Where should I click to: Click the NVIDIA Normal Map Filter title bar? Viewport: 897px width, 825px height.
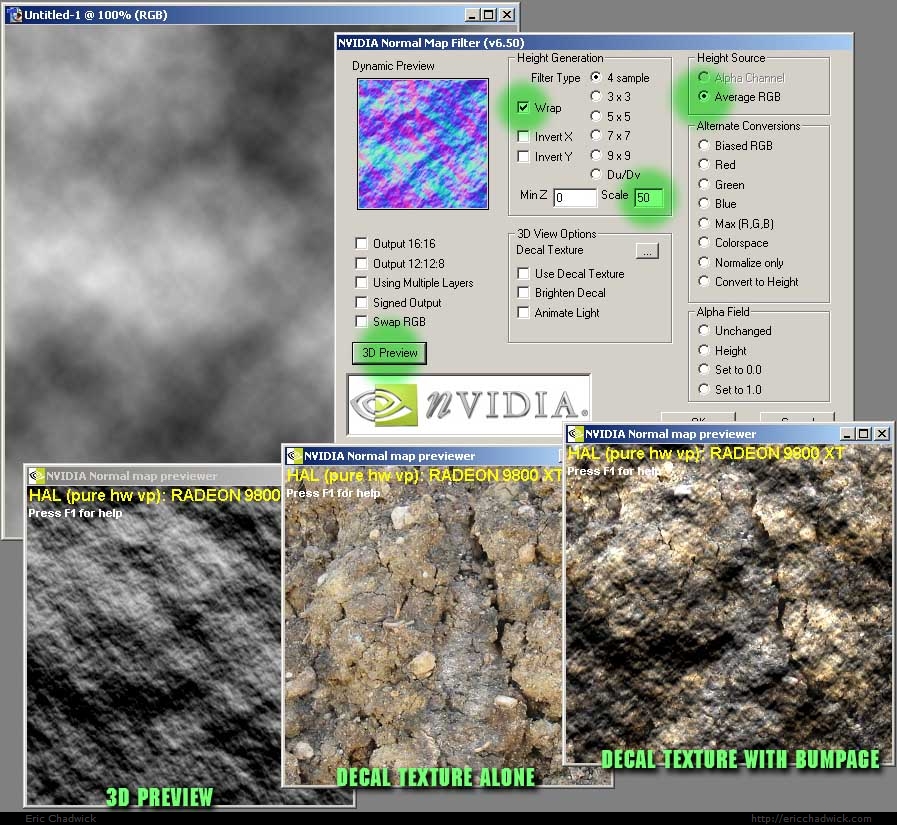point(594,42)
